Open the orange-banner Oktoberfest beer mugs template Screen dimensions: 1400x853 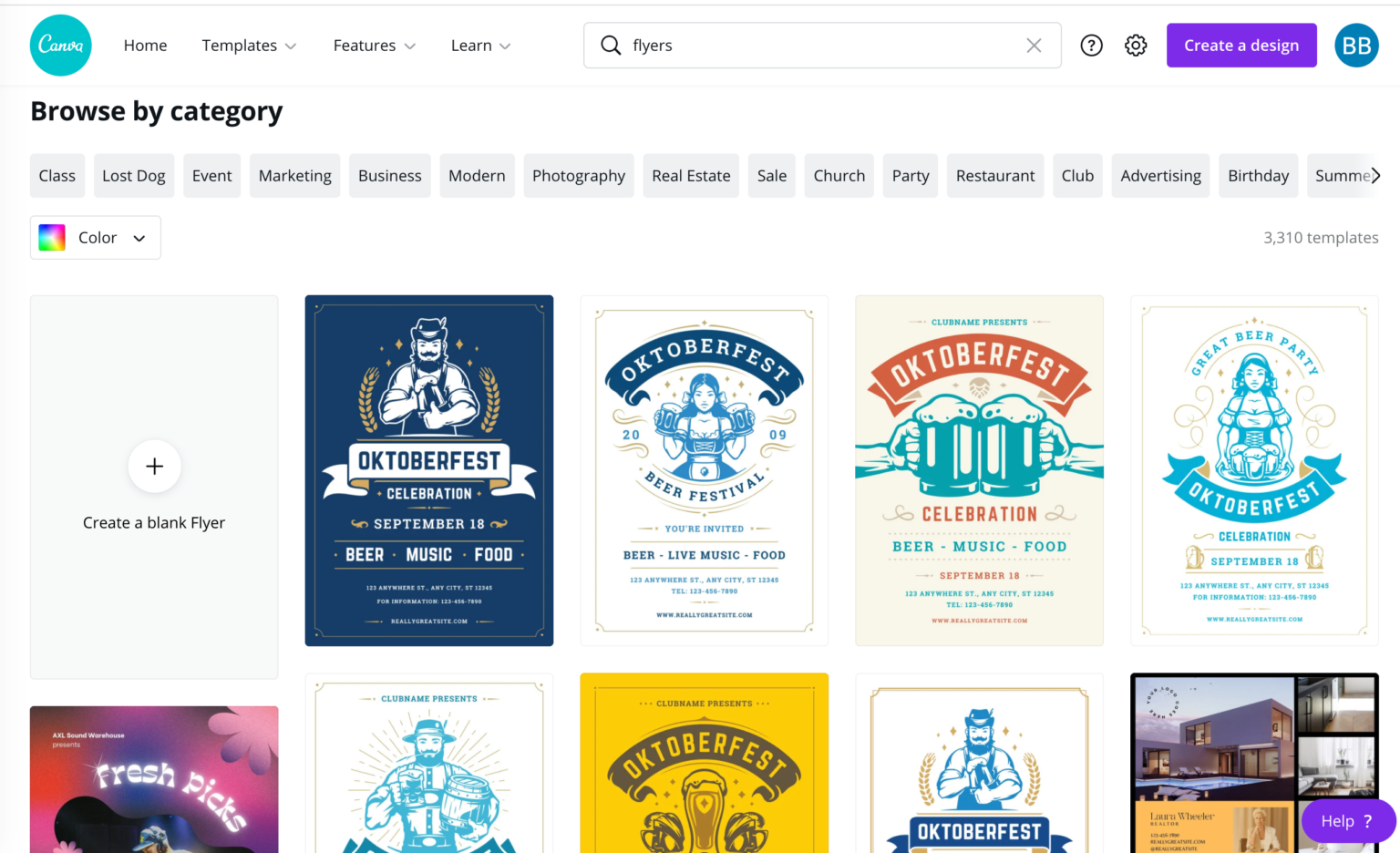click(x=980, y=470)
